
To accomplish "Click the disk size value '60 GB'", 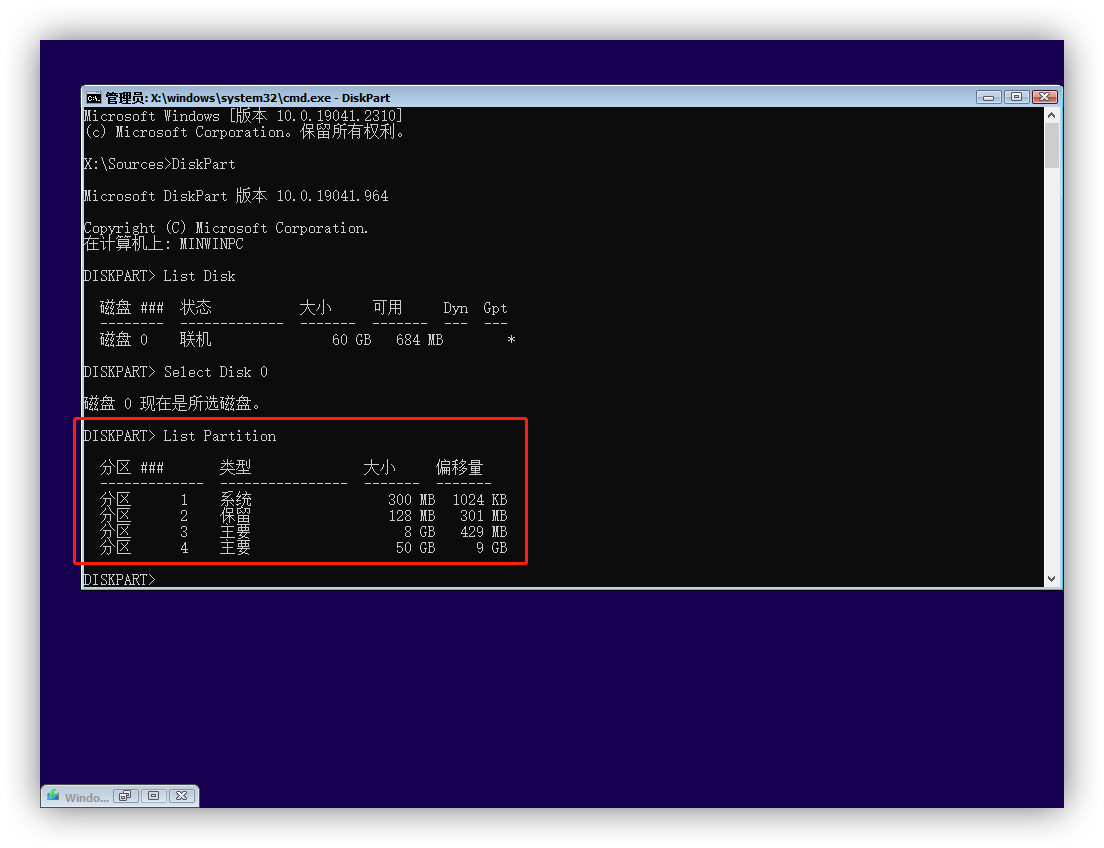I will click(351, 340).
